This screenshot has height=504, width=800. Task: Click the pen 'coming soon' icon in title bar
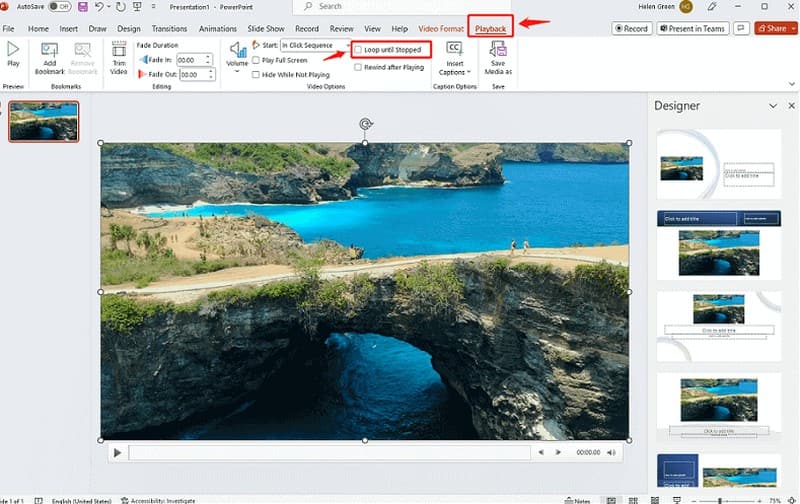[x=712, y=7]
